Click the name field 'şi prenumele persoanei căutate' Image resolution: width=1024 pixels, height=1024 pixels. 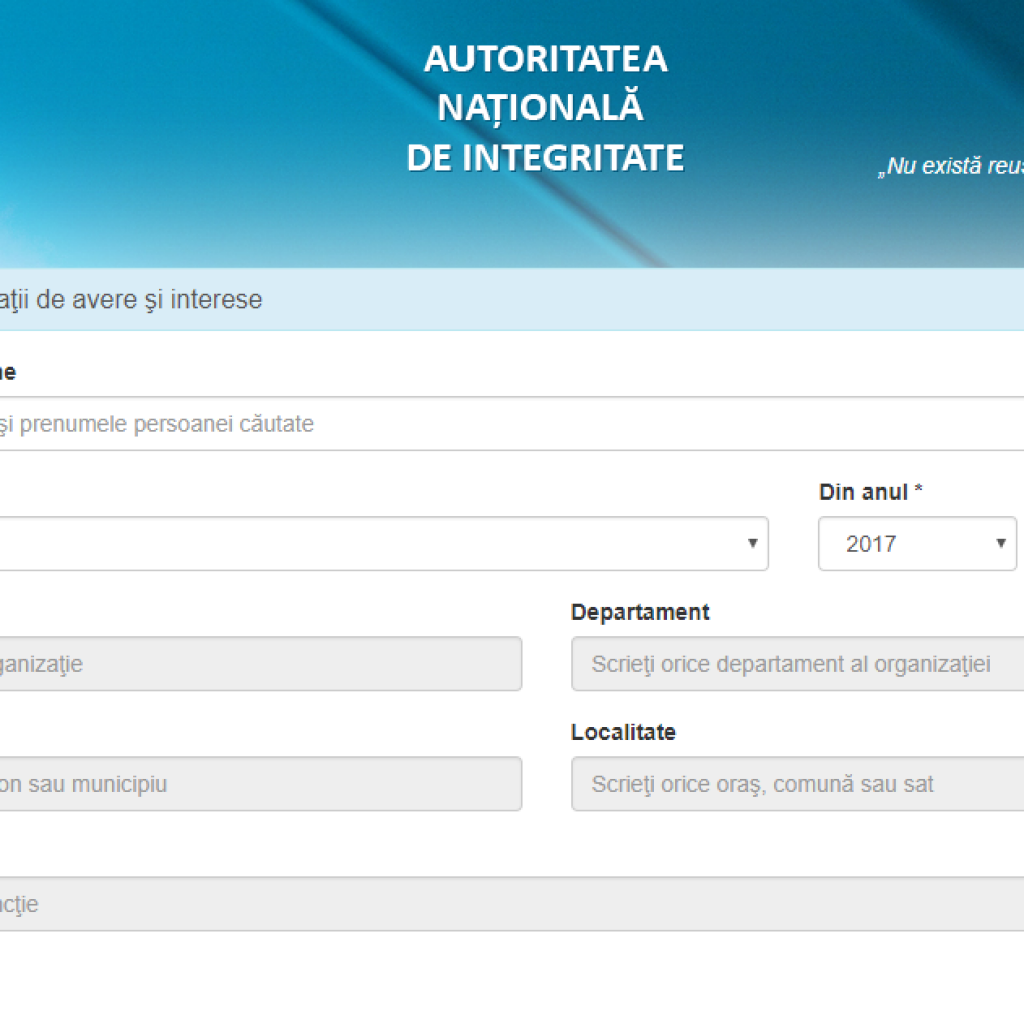coord(512,424)
